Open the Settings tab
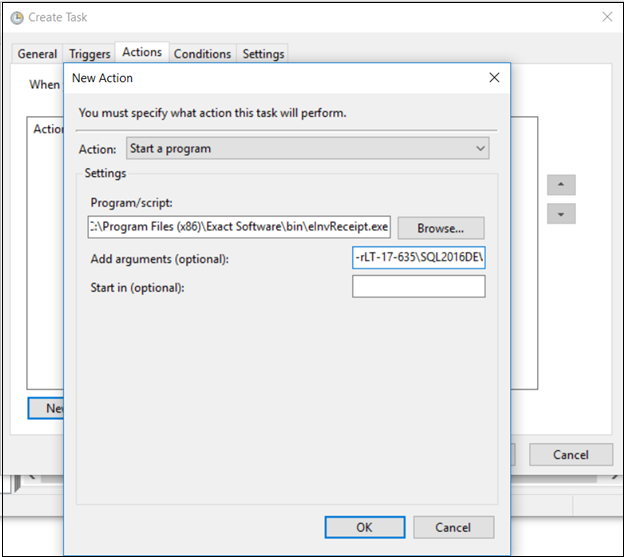This screenshot has height=557, width=624. click(263, 54)
